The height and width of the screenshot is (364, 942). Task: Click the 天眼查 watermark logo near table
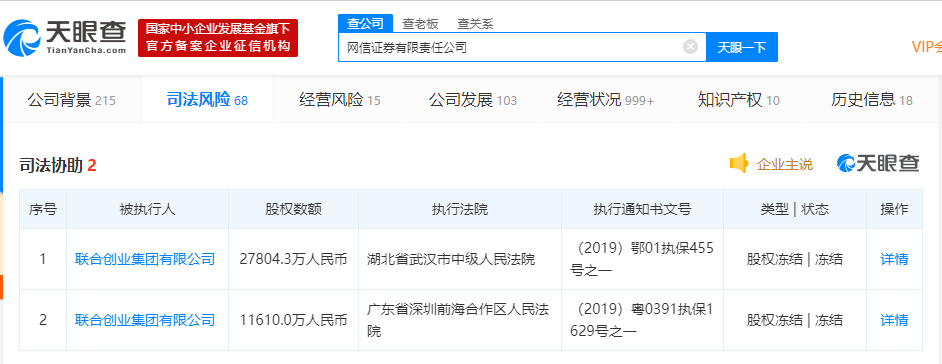tap(878, 163)
